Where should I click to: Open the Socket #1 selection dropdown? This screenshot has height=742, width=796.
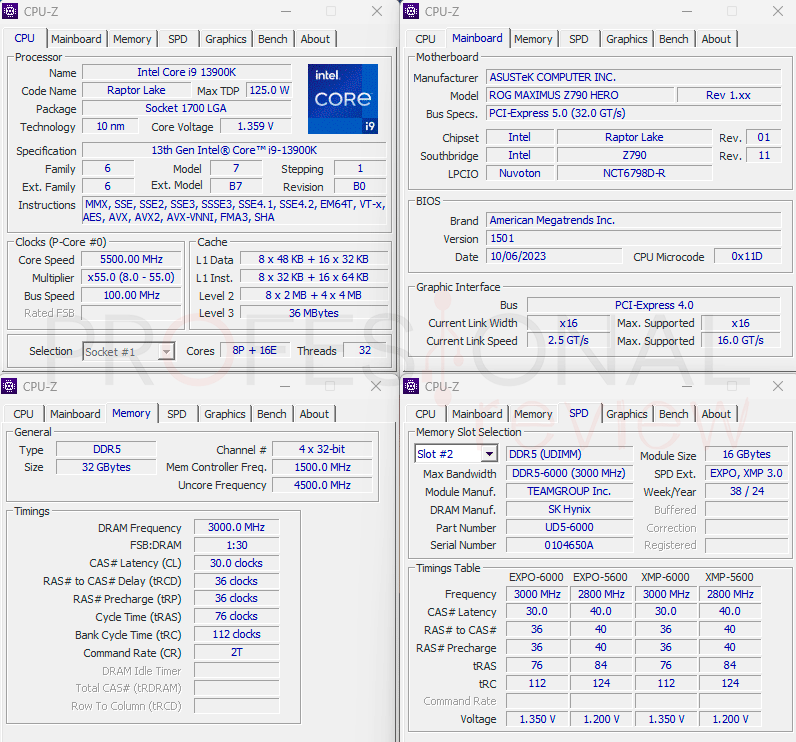point(166,351)
